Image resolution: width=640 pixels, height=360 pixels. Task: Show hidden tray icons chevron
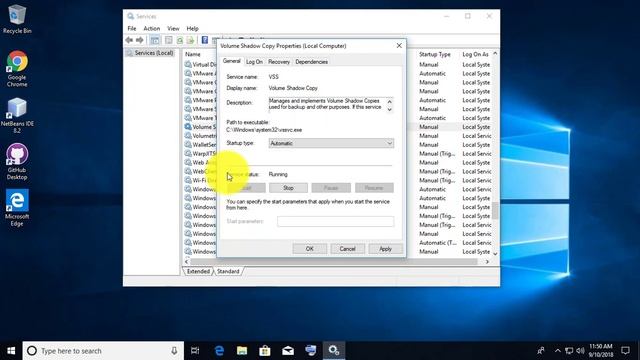point(558,351)
